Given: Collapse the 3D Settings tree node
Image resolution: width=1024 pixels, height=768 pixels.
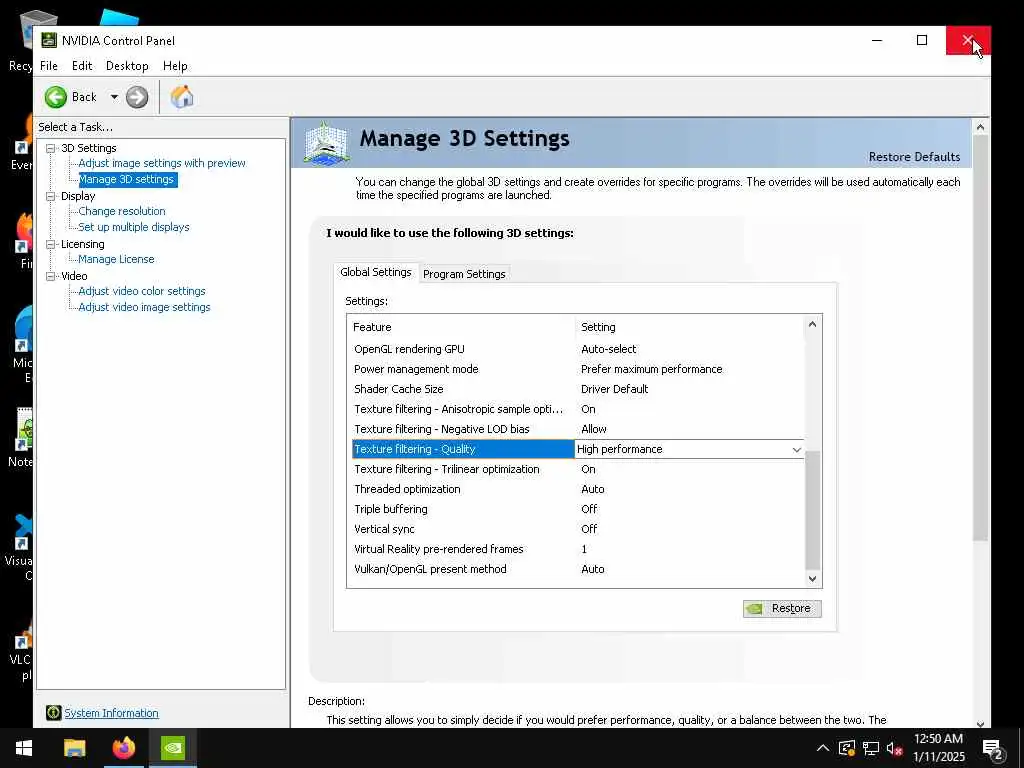Looking at the screenshot, I should [50, 148].
